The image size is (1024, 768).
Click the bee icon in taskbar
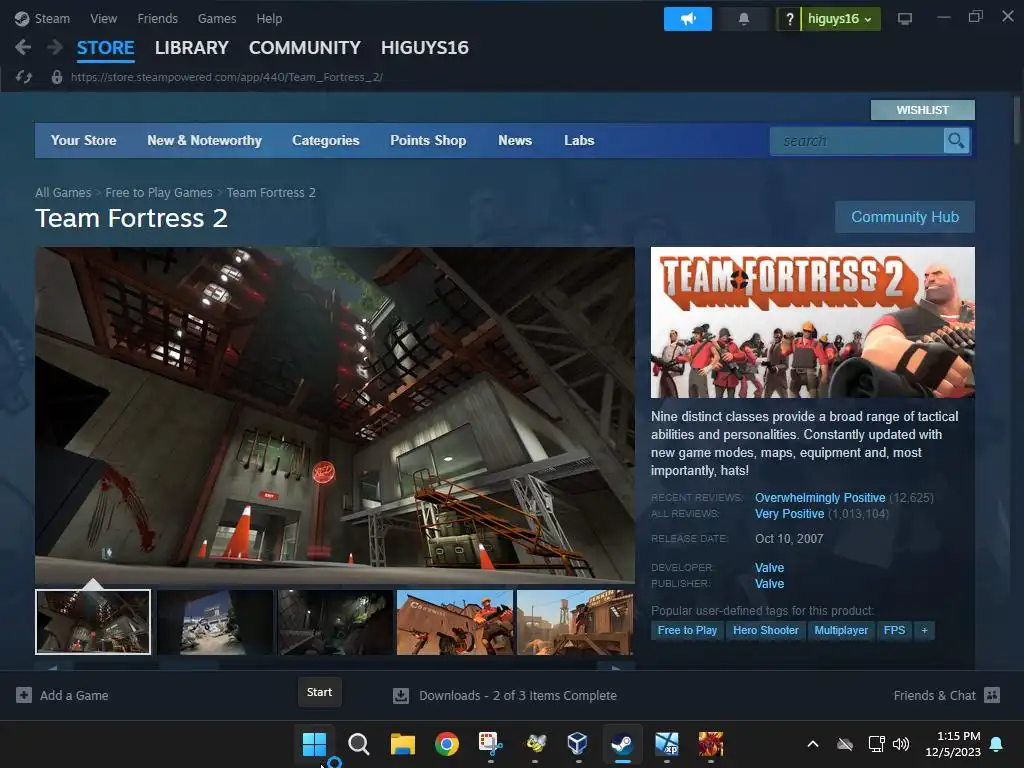click(536, 744)
